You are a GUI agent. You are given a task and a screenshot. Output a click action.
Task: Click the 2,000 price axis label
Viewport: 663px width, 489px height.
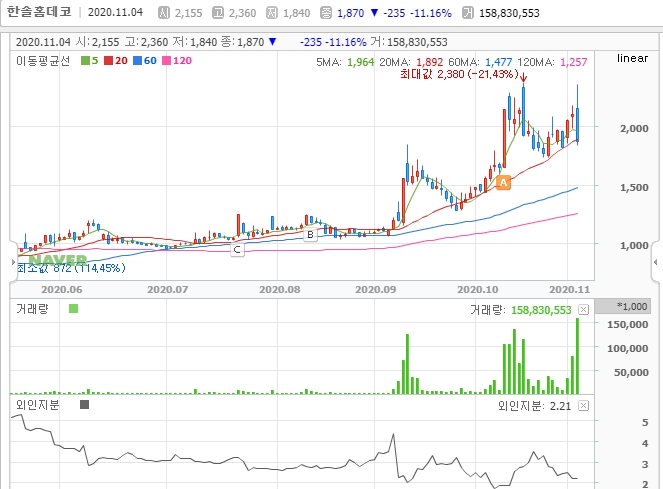click(634, 129)
